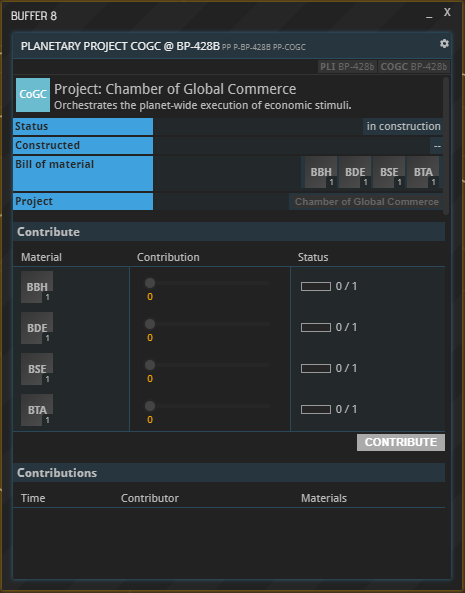Click BSE material icon in Contribute table

[37, 369]
